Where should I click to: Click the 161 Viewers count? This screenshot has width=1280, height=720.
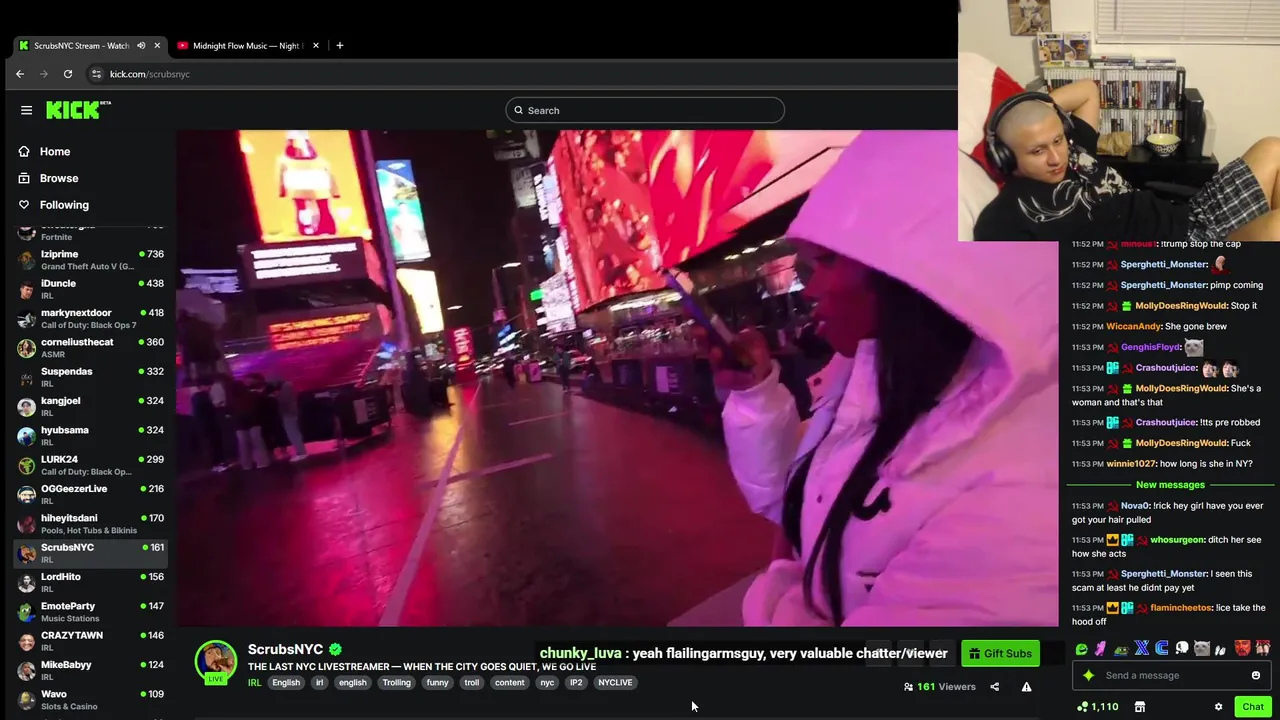tap(939, 687)
